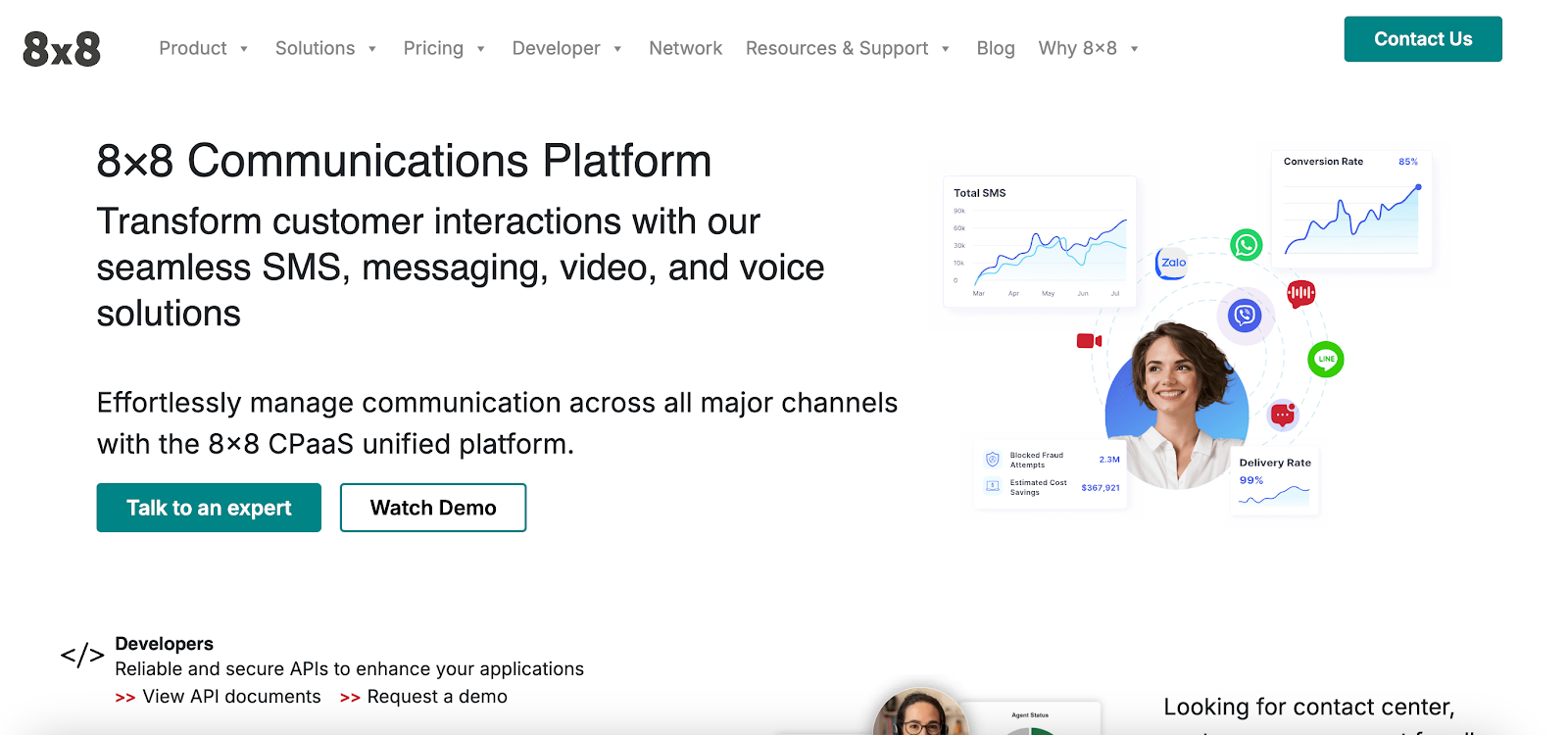The width and height of the screenshot is (1568, 735).
Task: Click the Developers section heading
Action: pos(164,644)
